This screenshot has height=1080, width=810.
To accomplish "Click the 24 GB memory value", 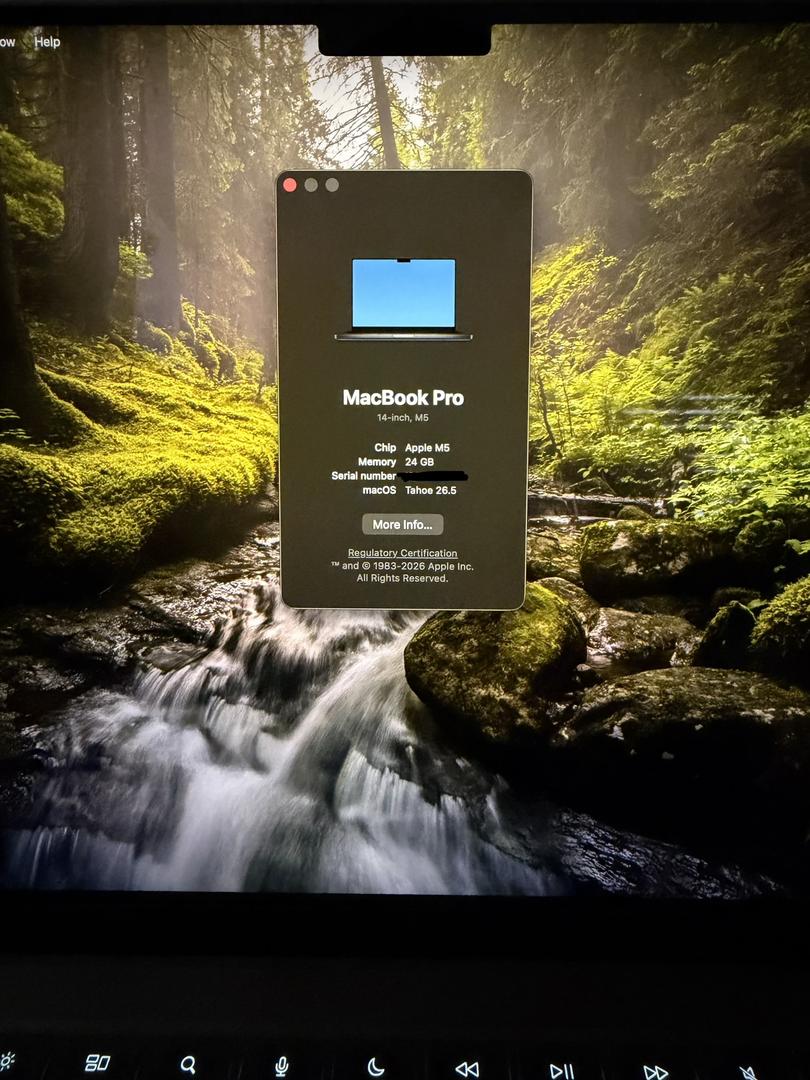I will coord(419,462).
